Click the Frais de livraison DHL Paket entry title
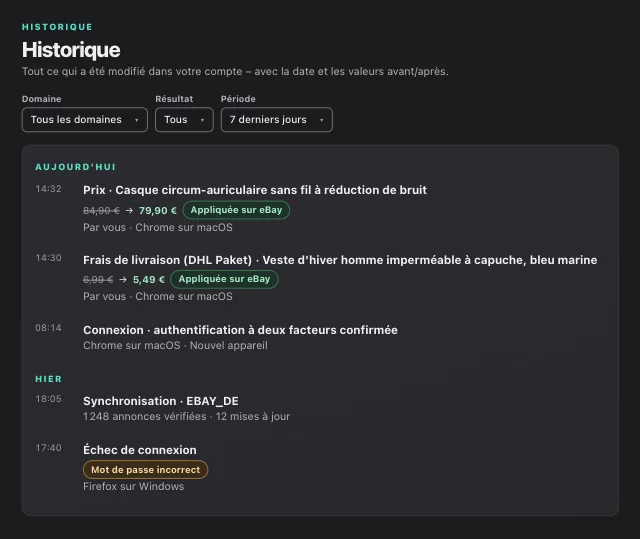This screenshot has width=640, height=539. pos(340,260)
